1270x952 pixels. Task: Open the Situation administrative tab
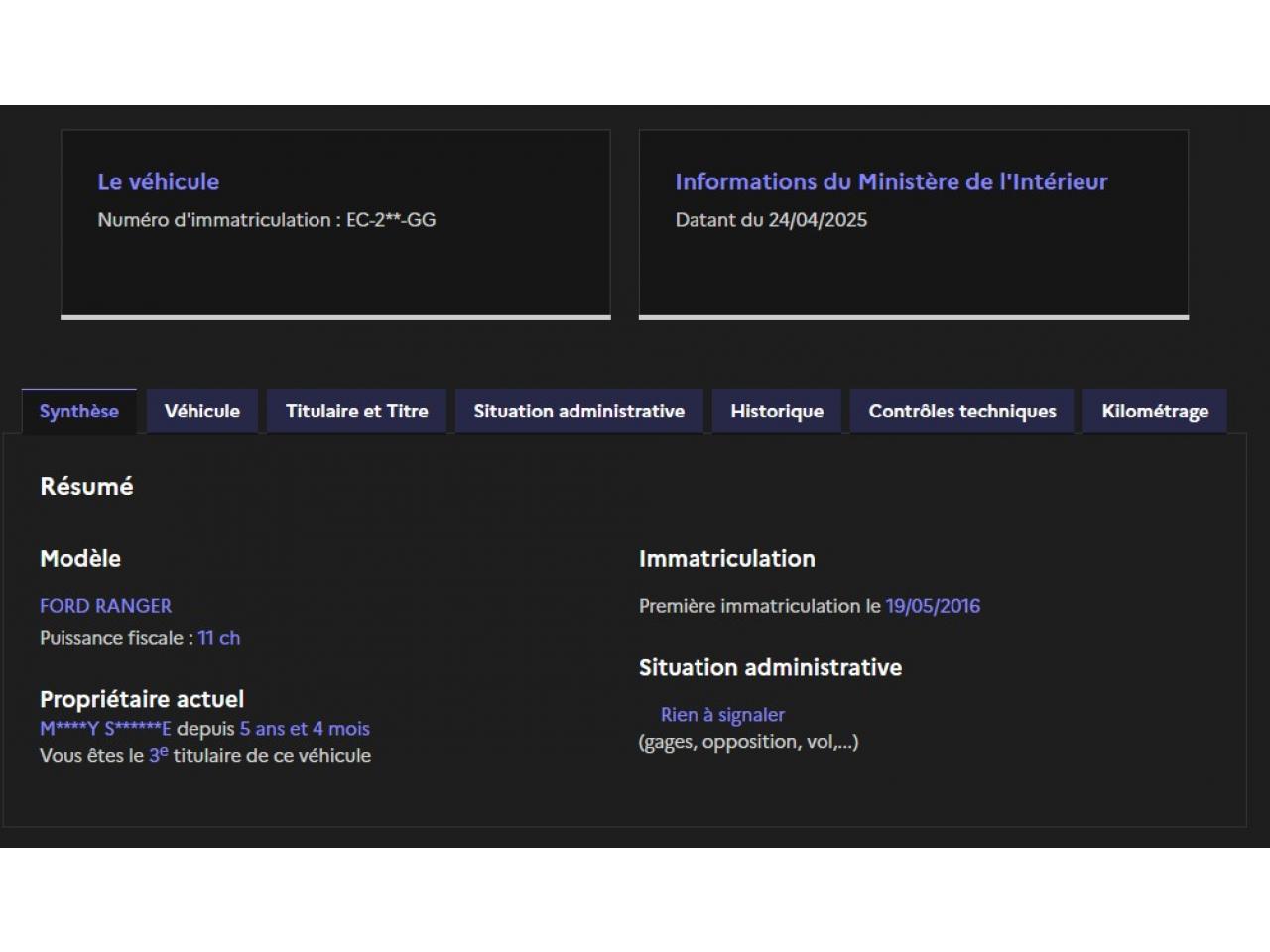(x=578, y=412)
